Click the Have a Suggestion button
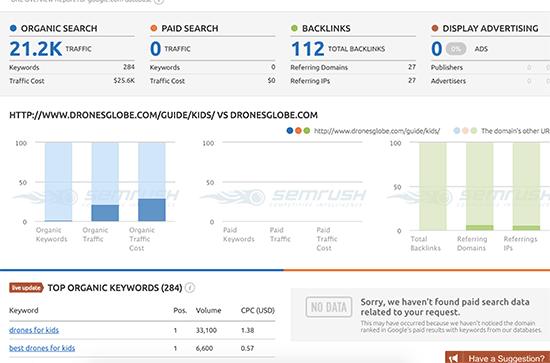 (x=498, y=357)
